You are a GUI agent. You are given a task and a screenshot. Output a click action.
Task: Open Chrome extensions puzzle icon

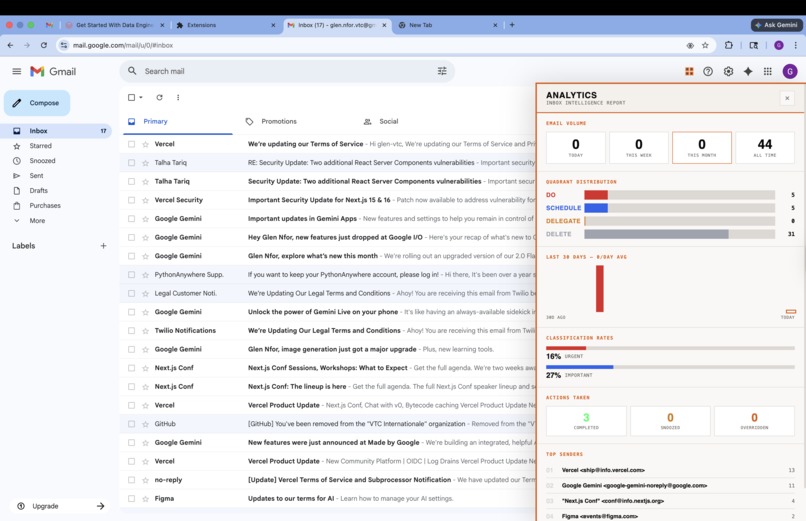(728, 45)
